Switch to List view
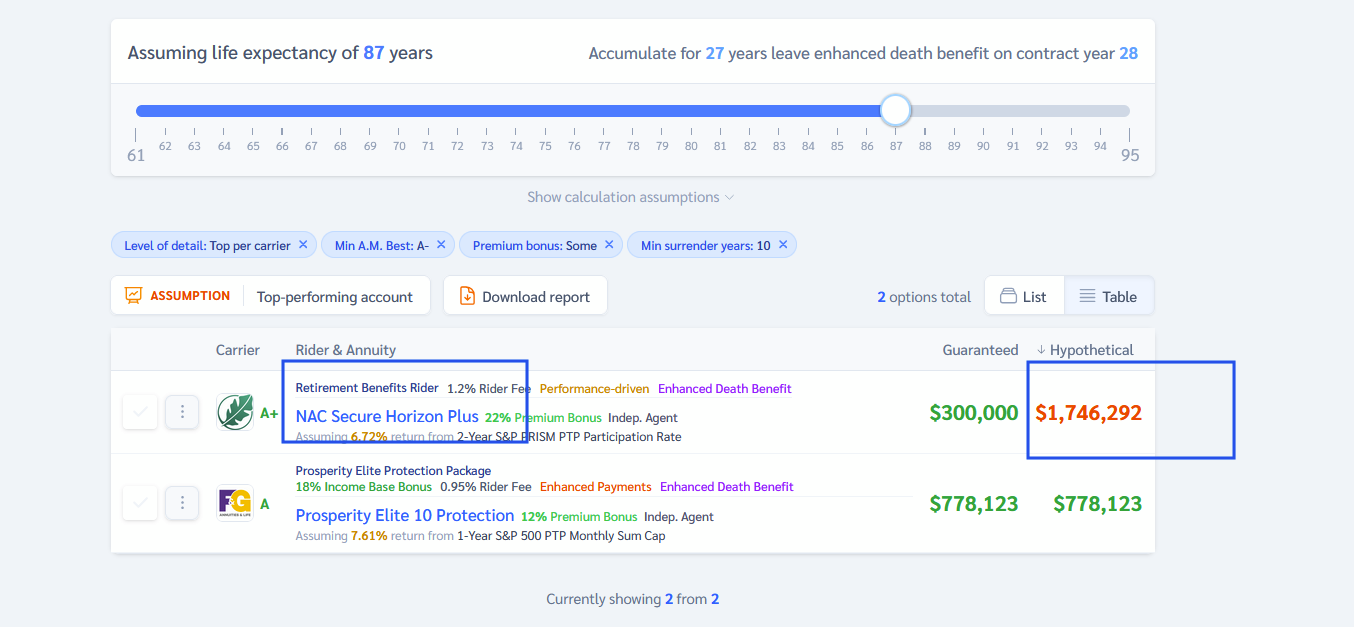The image size is (1354, 627). (1024, 296)
